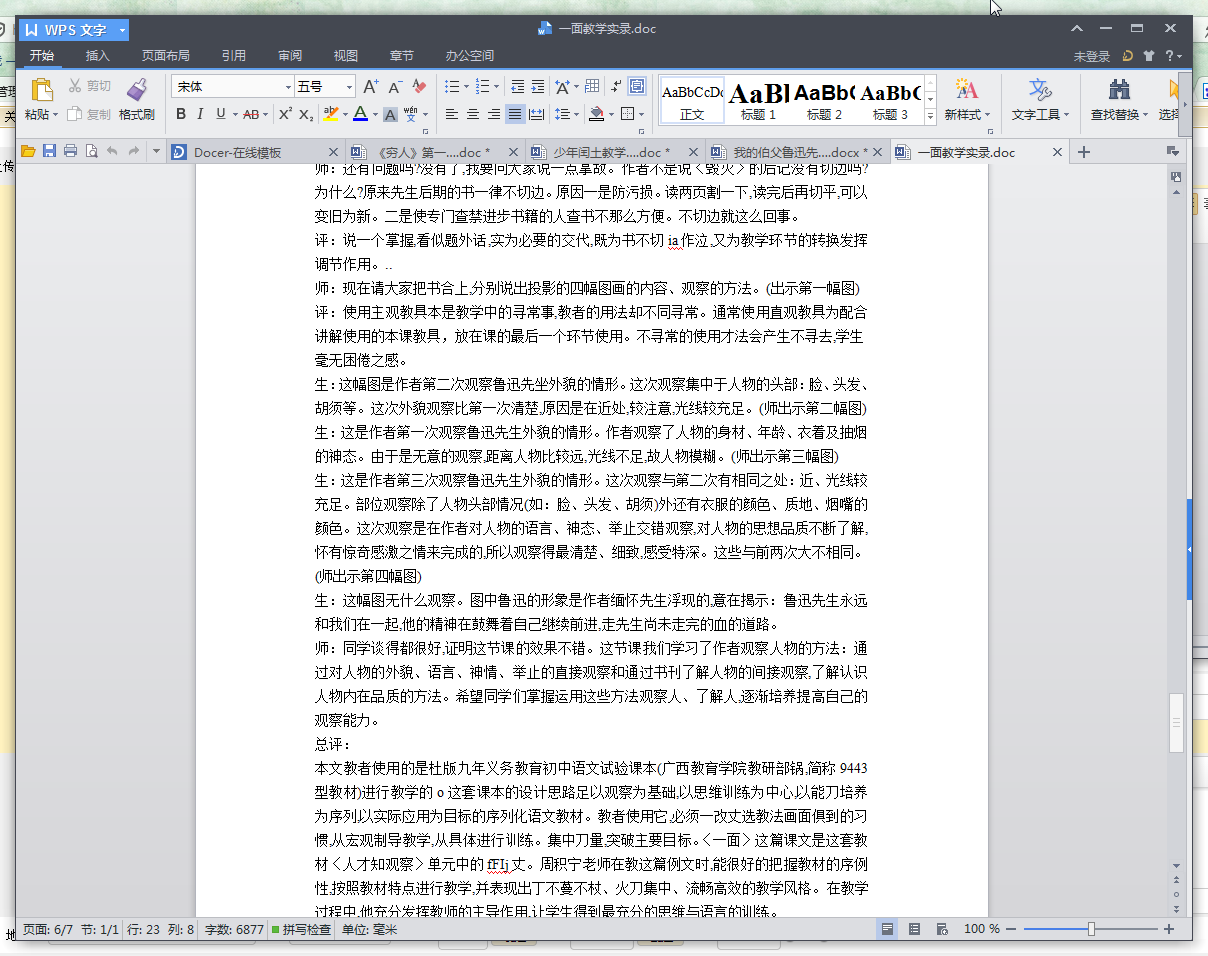
Task: Switch to the 章节 (Section) ribbon tab
Action: coord(402,56)
